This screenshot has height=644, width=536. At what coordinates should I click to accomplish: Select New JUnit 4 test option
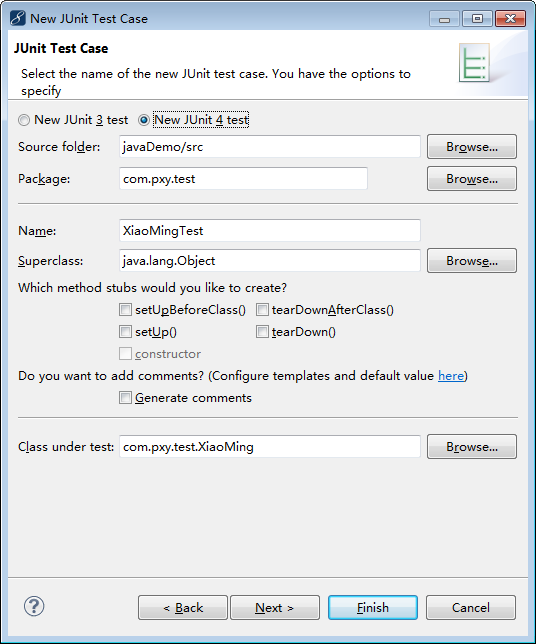pos(144,120)
